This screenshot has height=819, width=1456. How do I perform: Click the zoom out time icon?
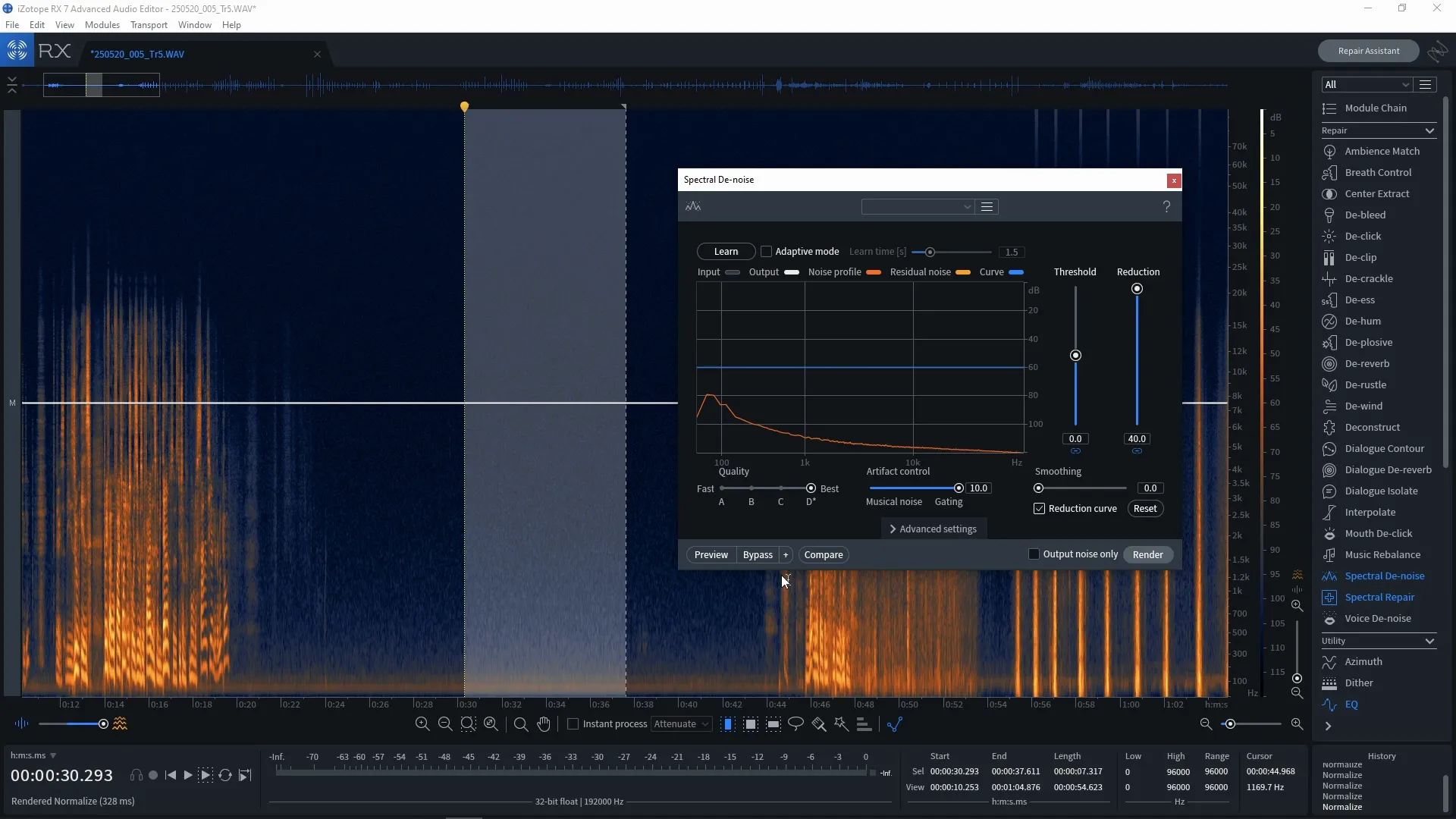pyautogui.click(x=445, y=724)
